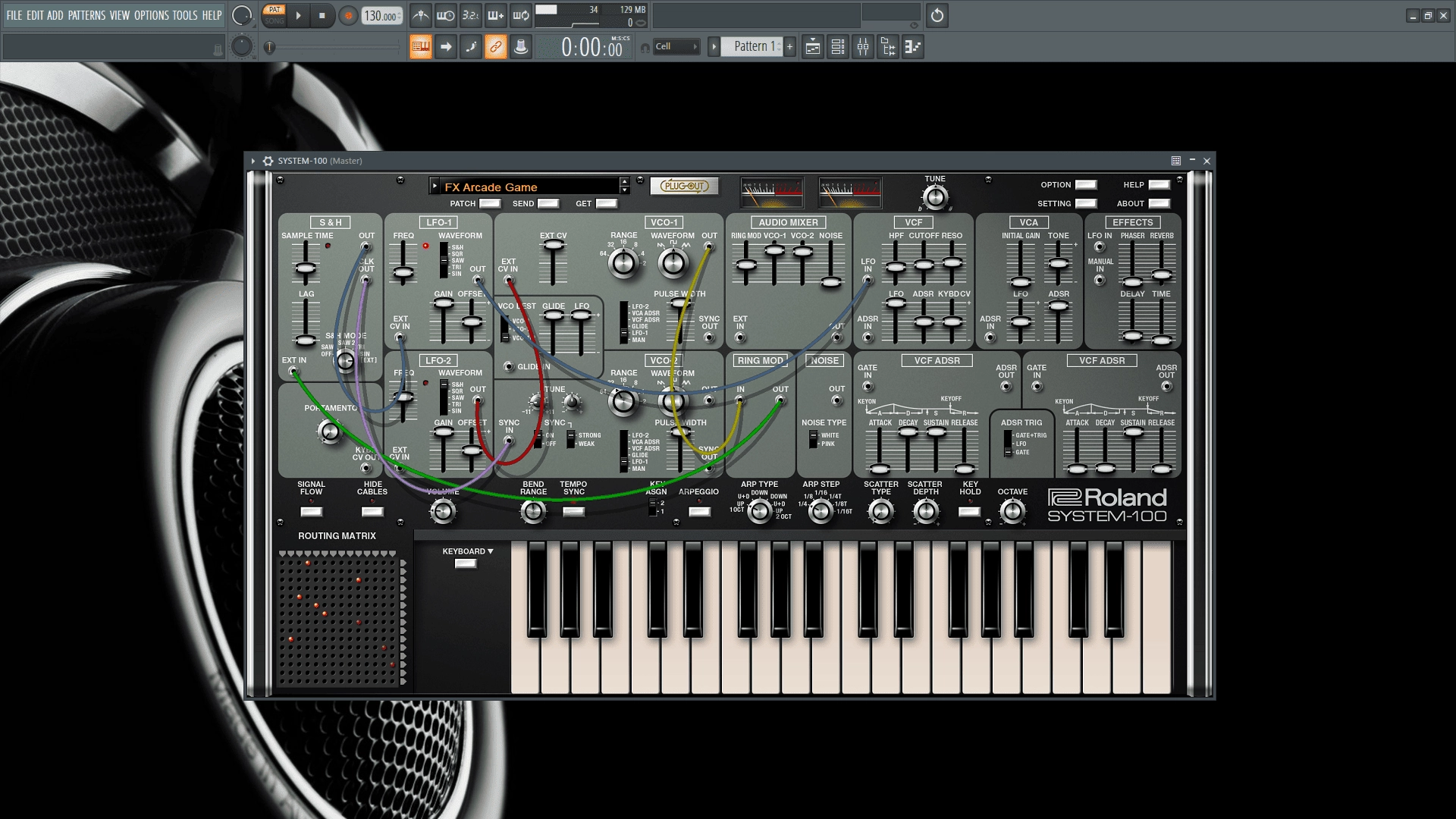Toggle the ARPEGGIO switch
Screen dimensions: 1456x819
coord(699,512)
